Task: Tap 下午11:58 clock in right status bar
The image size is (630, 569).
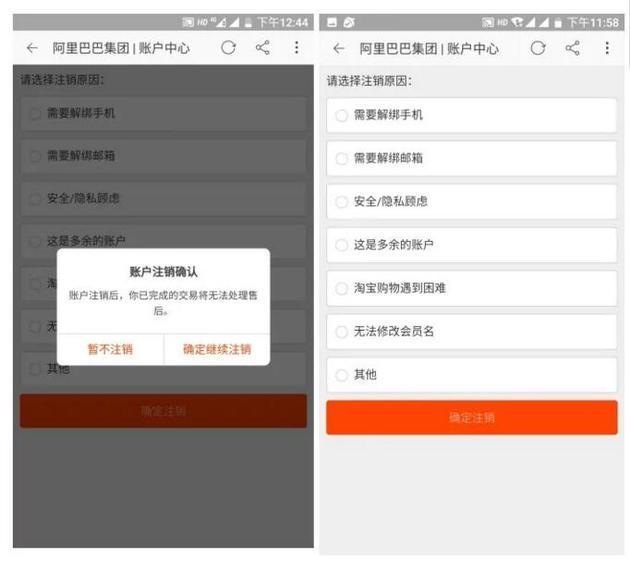Action: point(593,23)
